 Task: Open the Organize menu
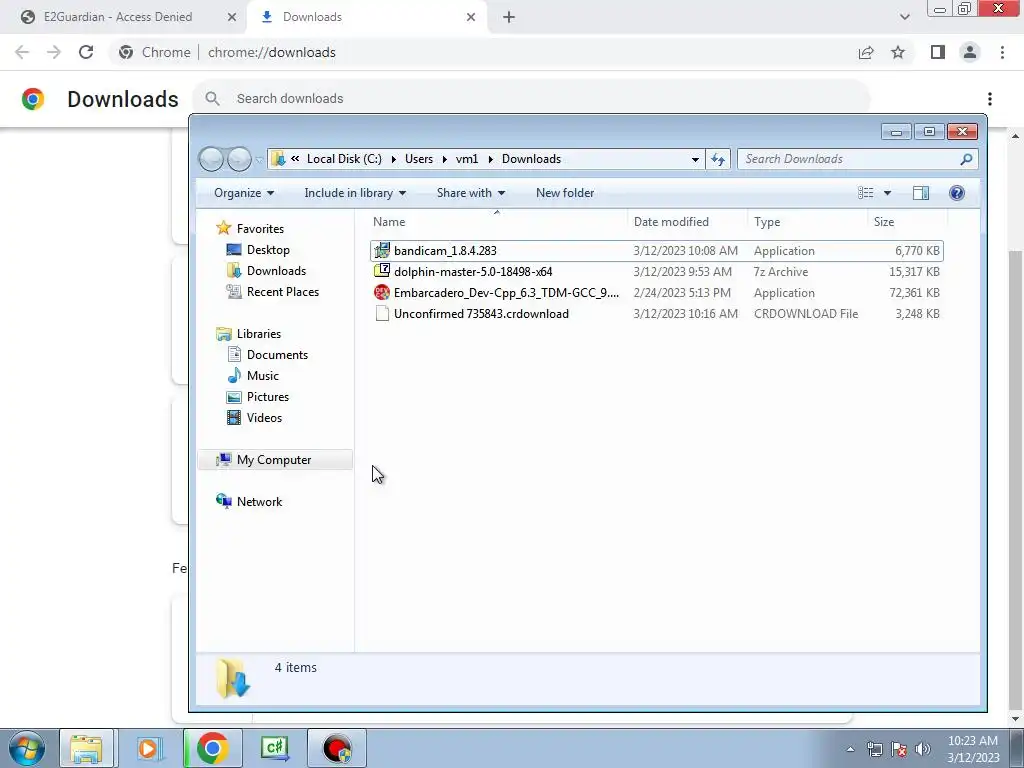(244, 193)
